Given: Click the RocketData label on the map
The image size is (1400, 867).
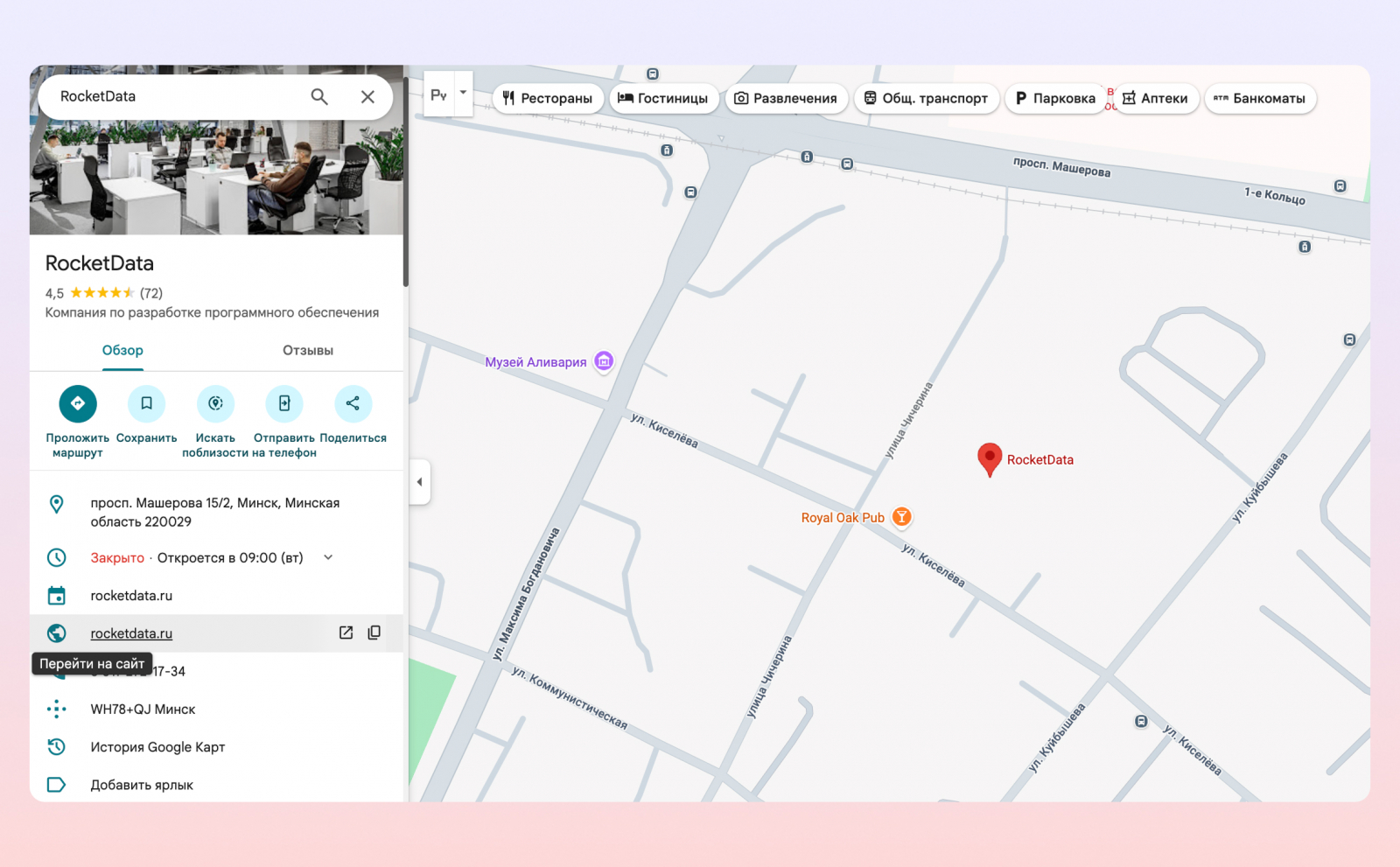Looking at the screenshot, I should 1040,460.
